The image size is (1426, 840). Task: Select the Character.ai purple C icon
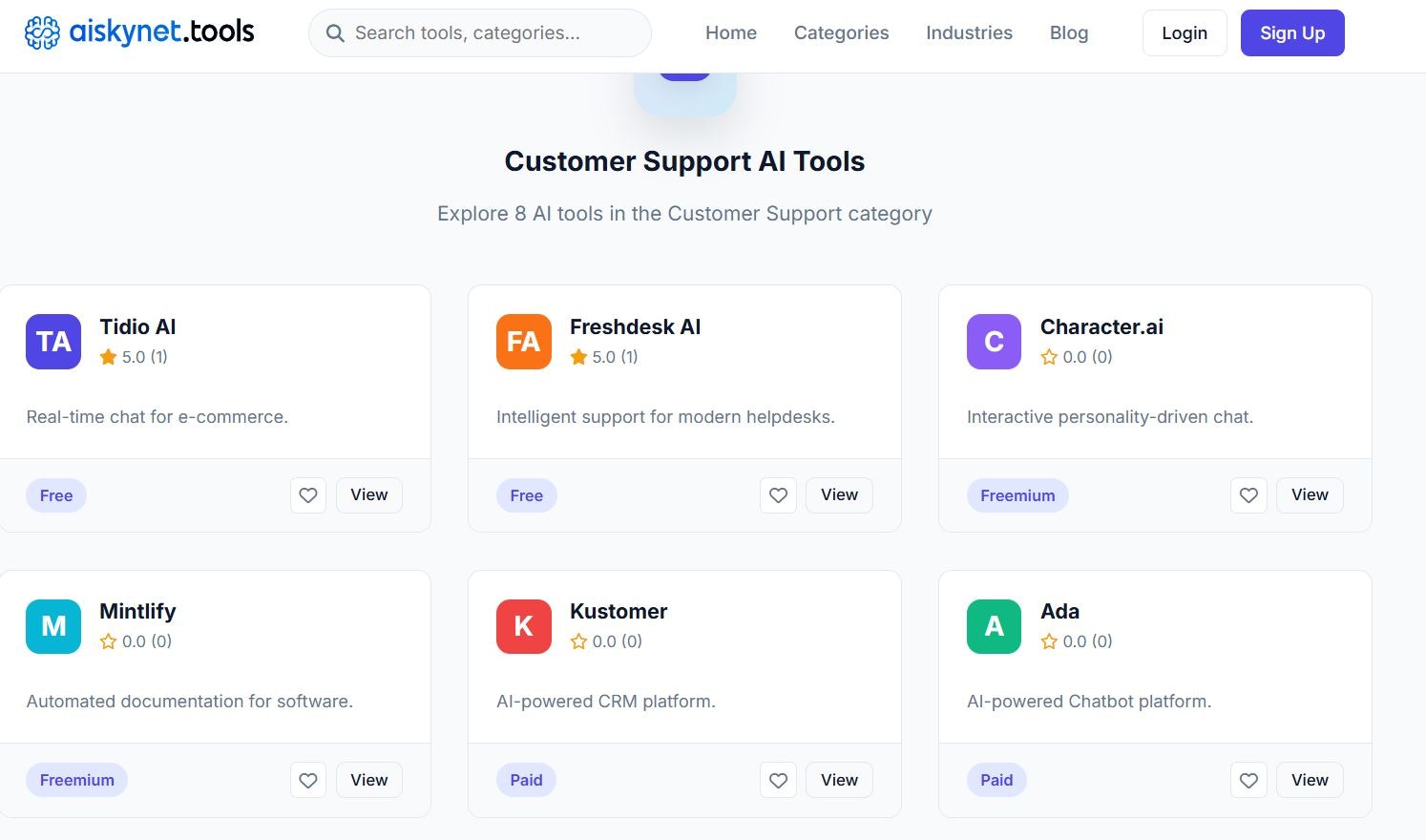coord(993,341)
